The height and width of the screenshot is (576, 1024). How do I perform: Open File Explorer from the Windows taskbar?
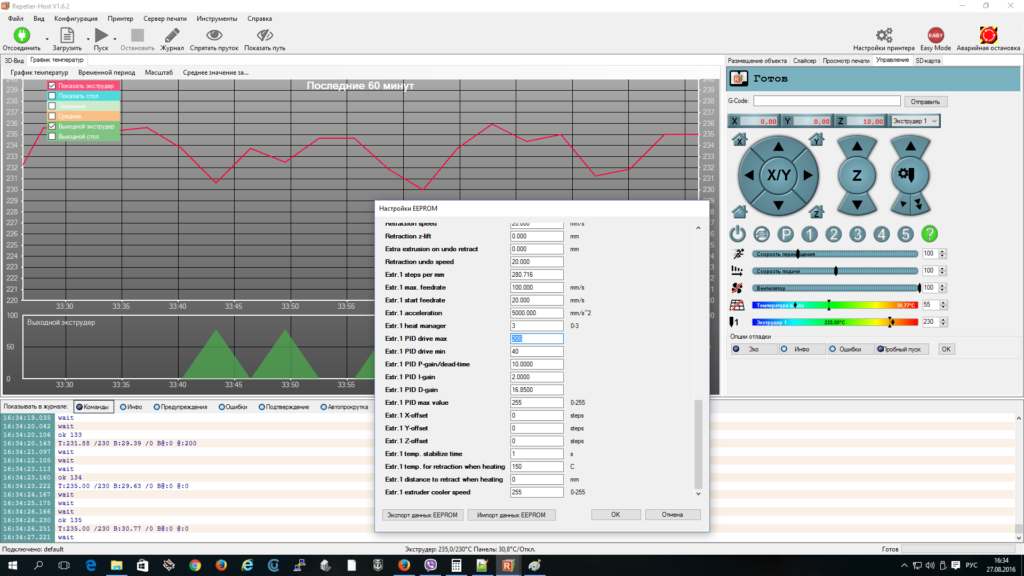pyautogui.click(x=116, y=566)
